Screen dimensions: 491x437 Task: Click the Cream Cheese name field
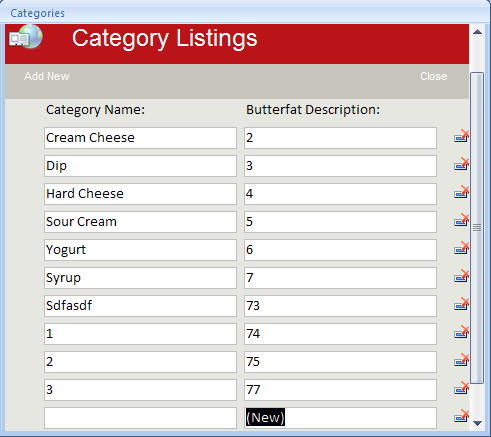click(x=140, y=138)
